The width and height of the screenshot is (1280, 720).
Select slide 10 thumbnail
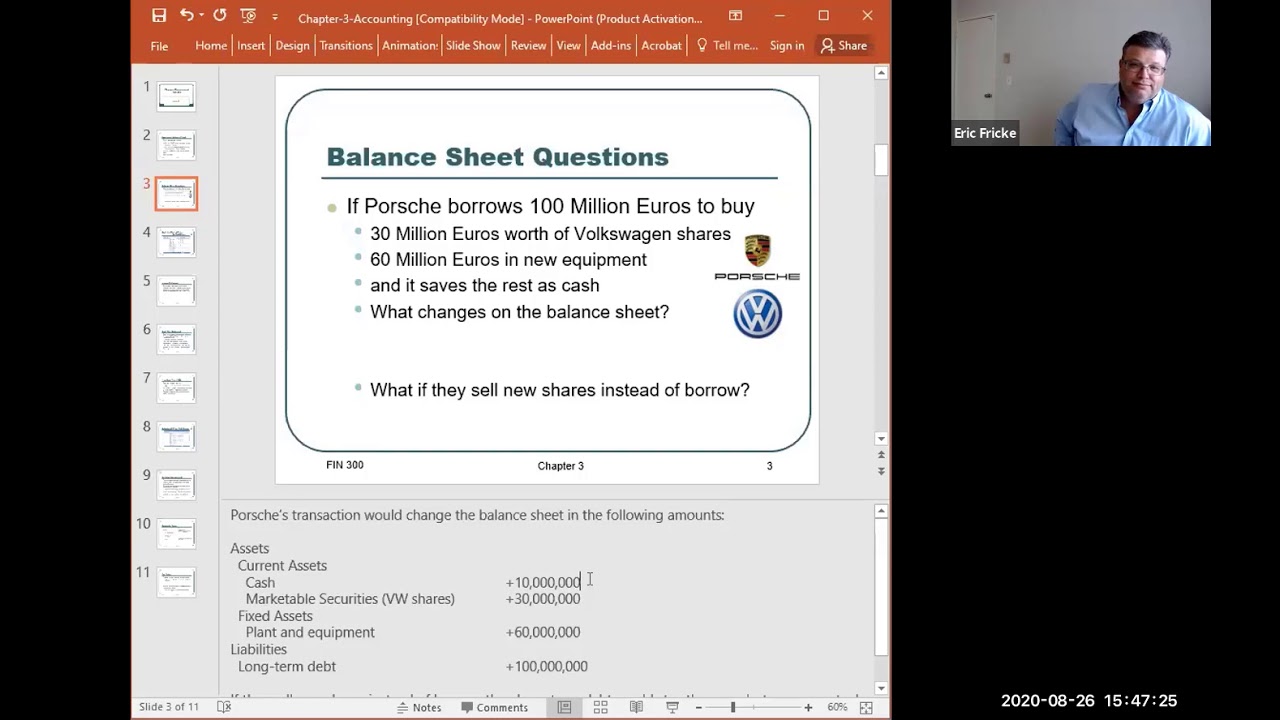(176, 534)
